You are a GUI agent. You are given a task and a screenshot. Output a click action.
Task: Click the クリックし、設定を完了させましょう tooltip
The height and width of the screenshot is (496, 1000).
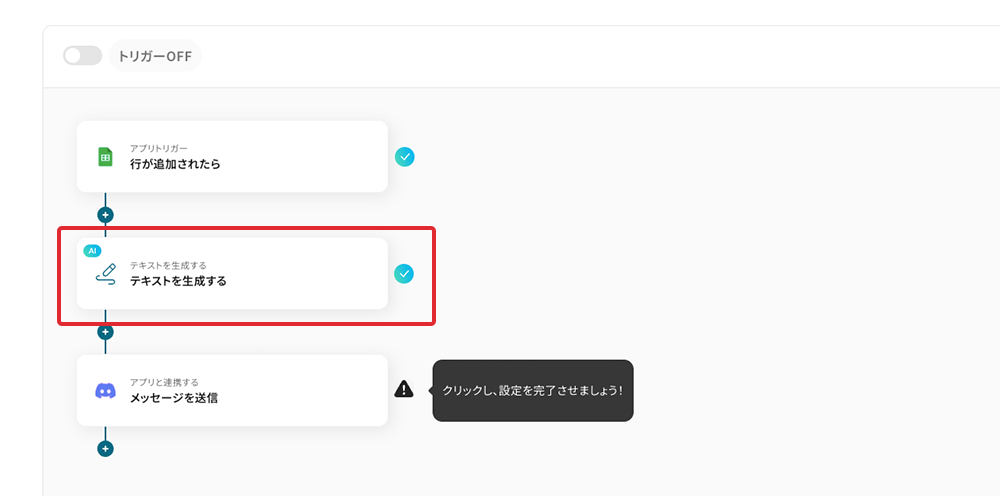pos(532,390)
